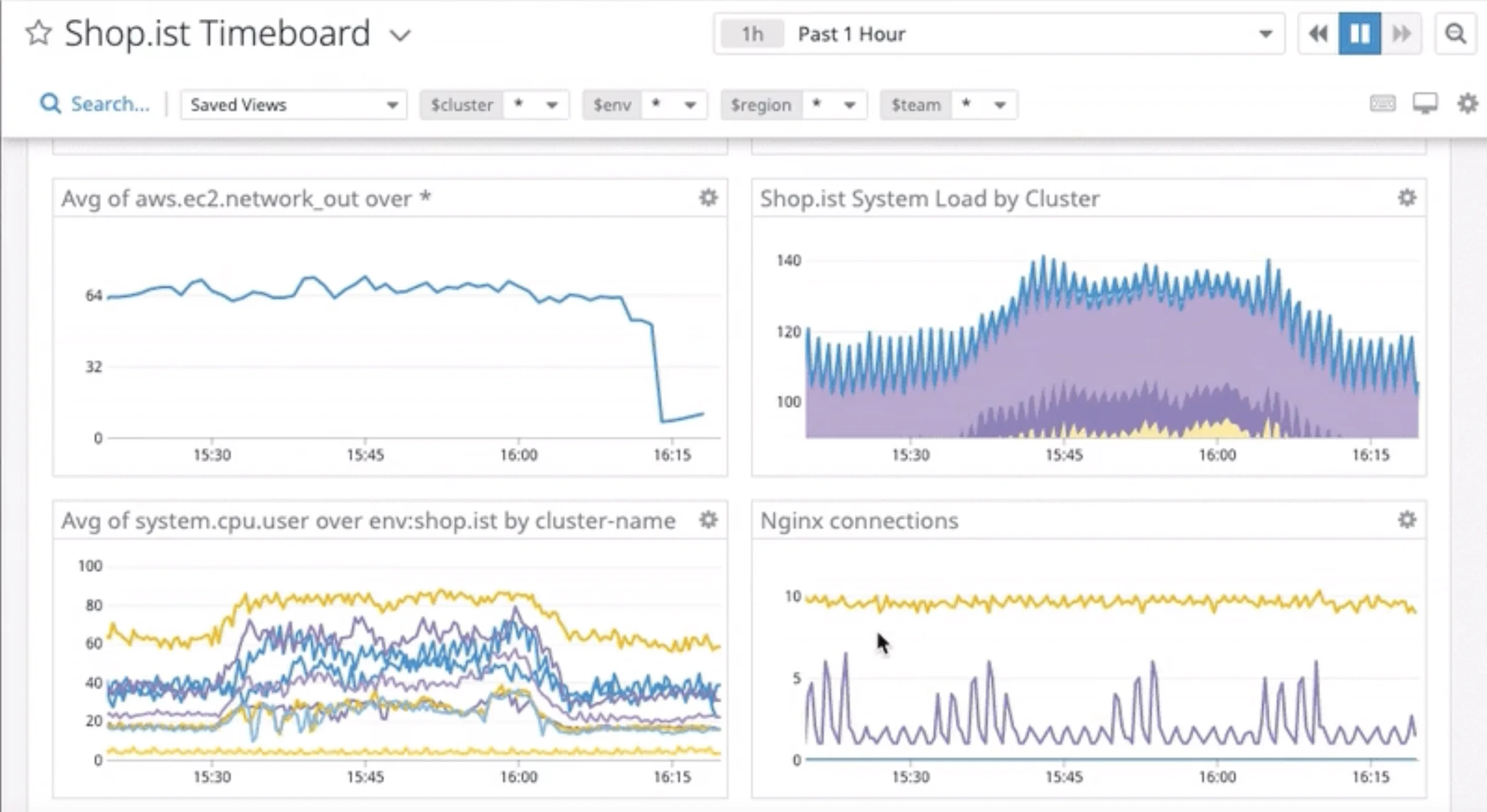Open the aws.ec2.network_out graph gear menu
1487x812 pixels.
point(709,198)
